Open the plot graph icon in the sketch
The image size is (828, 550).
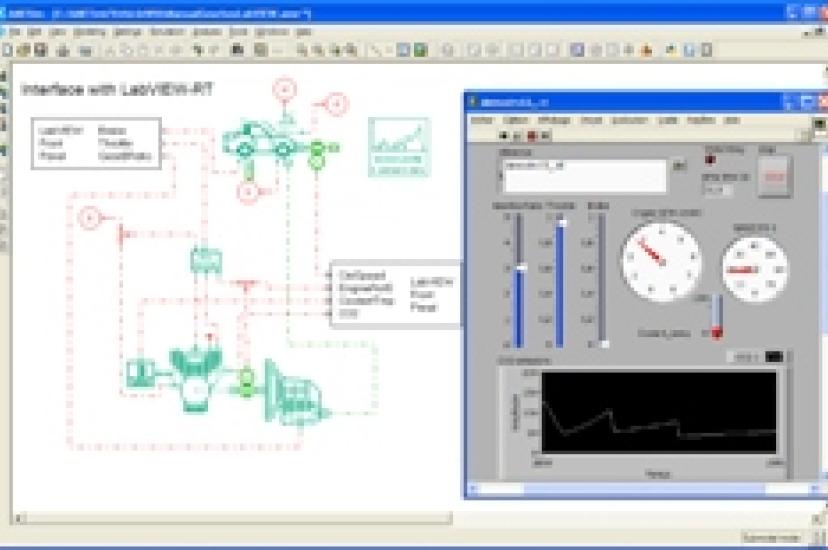[397, 147]
